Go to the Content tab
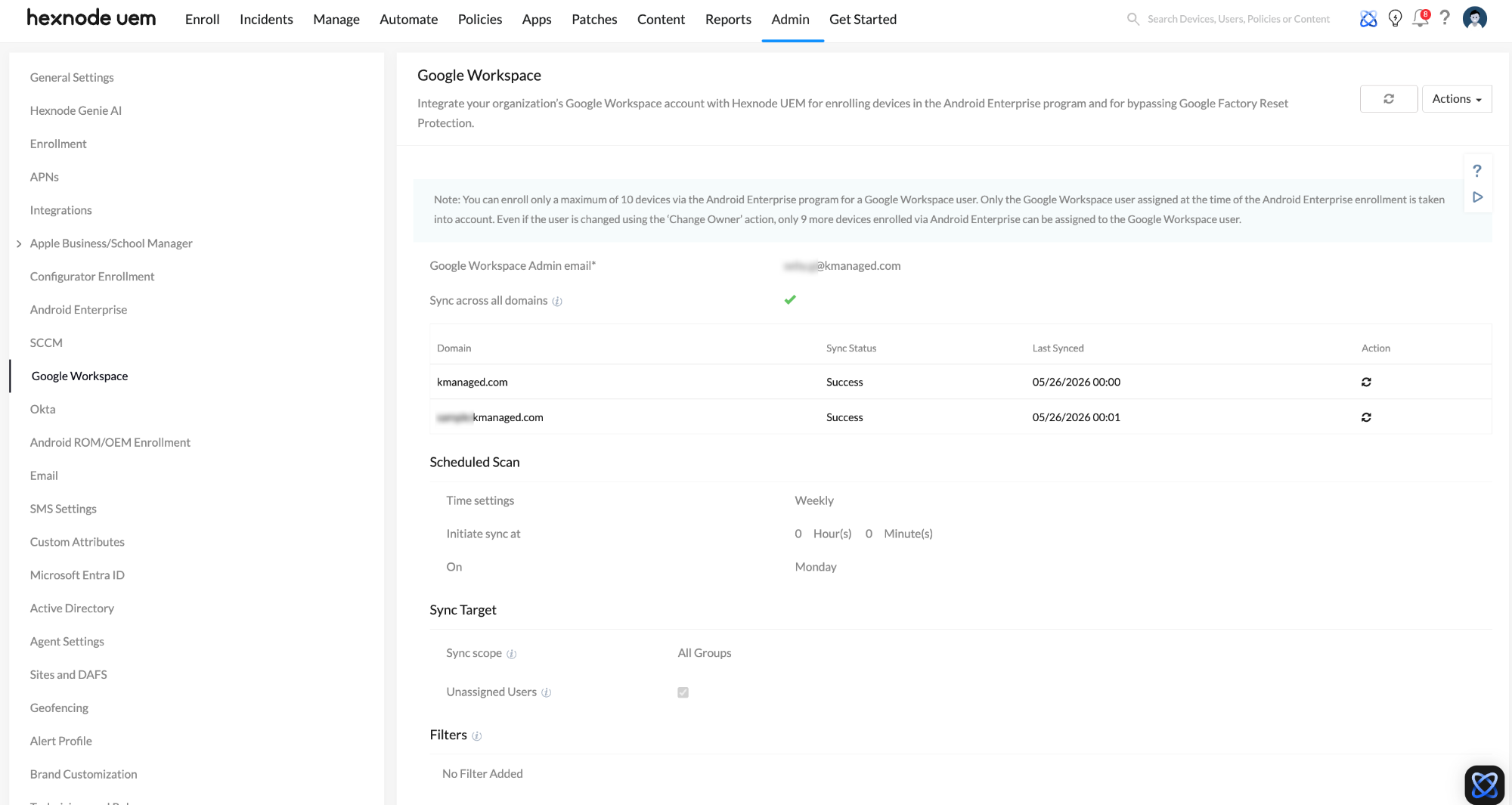 point(661,20)
